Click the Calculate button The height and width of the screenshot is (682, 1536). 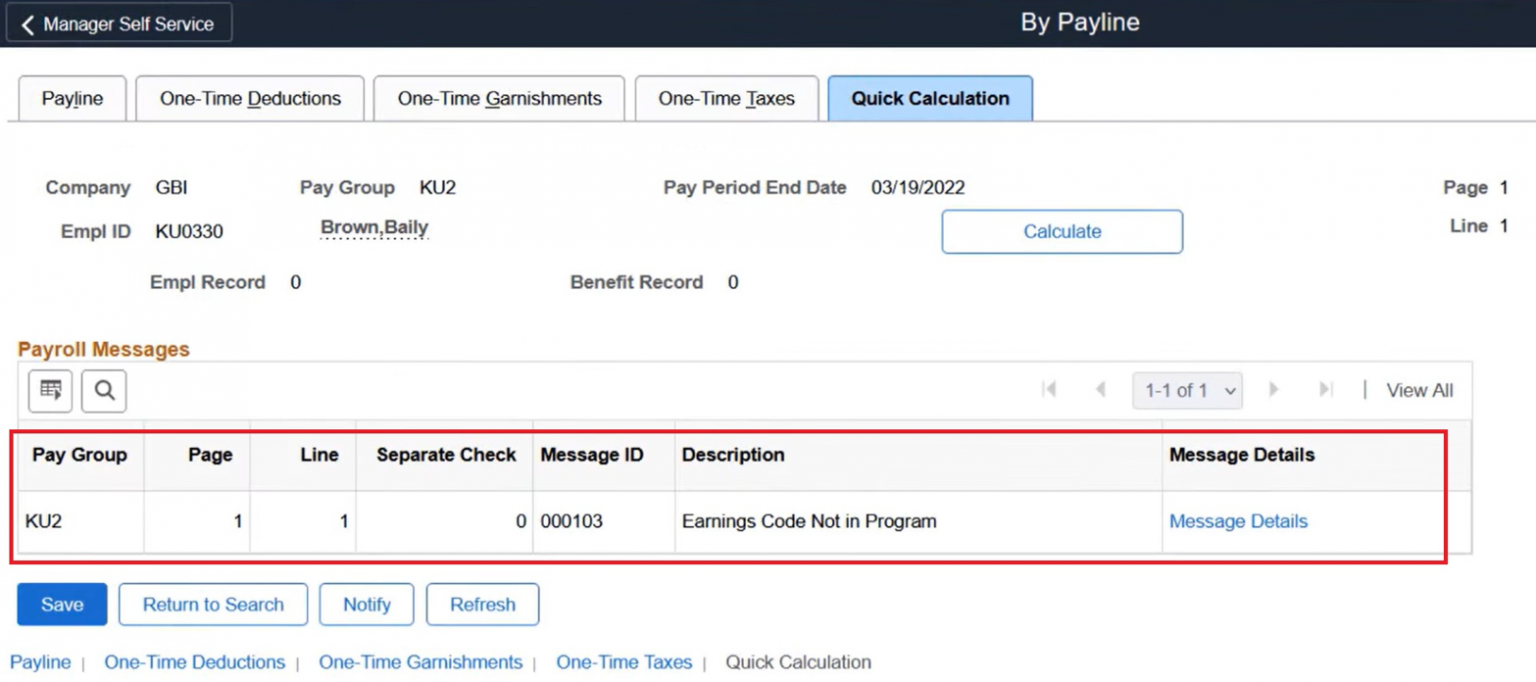tap(1062, 231)
